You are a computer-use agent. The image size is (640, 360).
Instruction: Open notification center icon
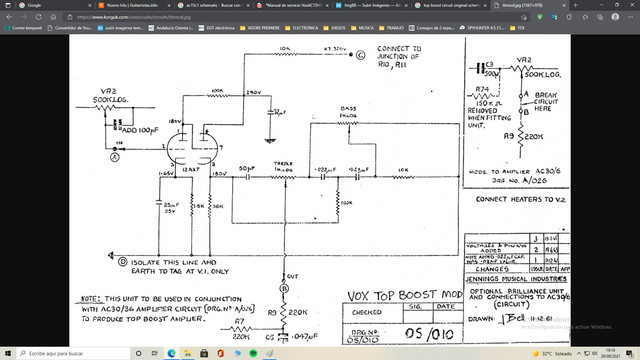(630, 353)
